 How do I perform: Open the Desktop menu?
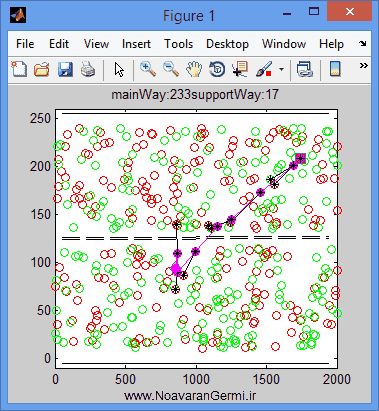[x=227, y=44]
